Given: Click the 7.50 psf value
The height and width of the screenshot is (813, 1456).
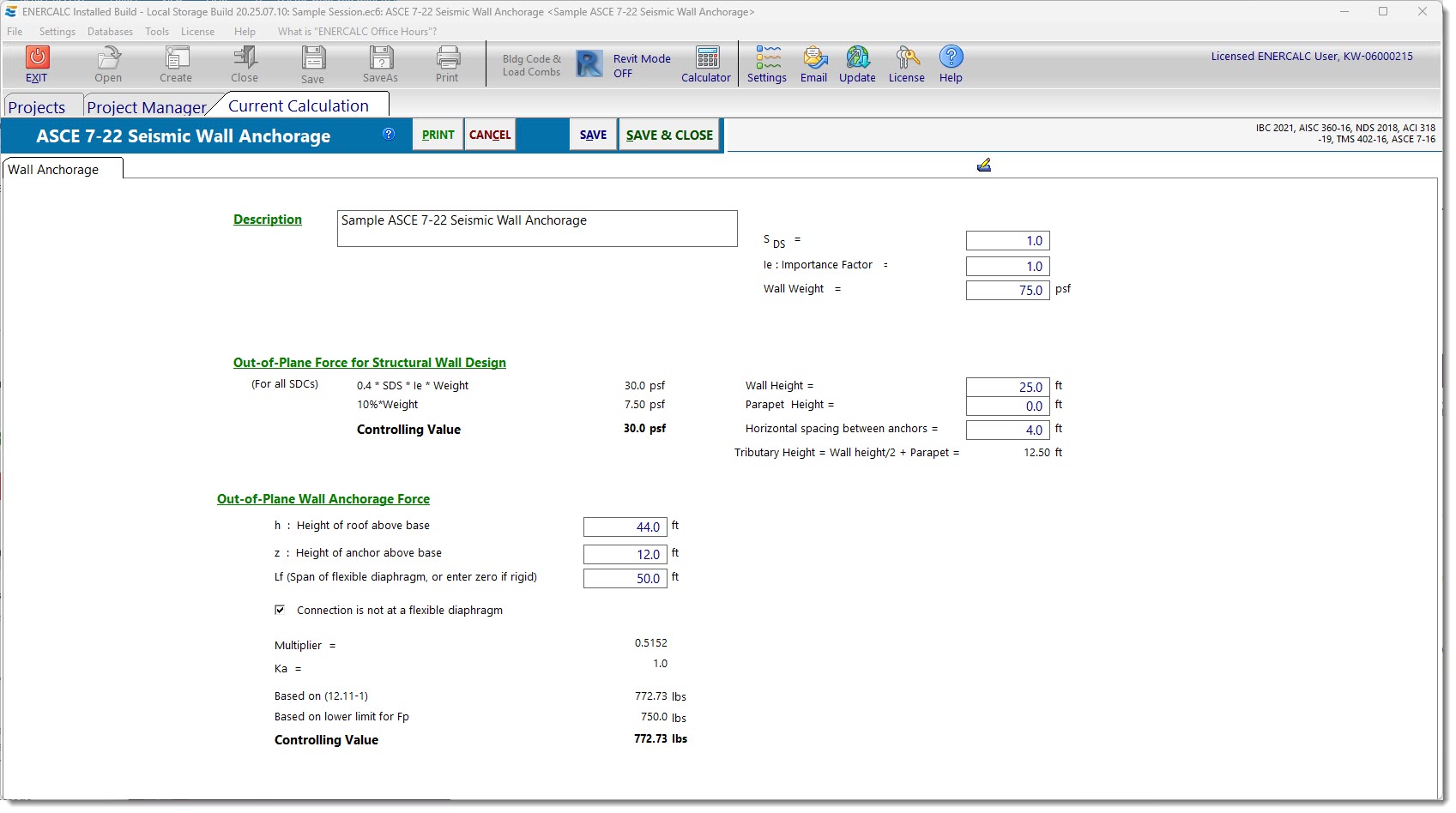Looking at the screenshot, I should point(644,404).
